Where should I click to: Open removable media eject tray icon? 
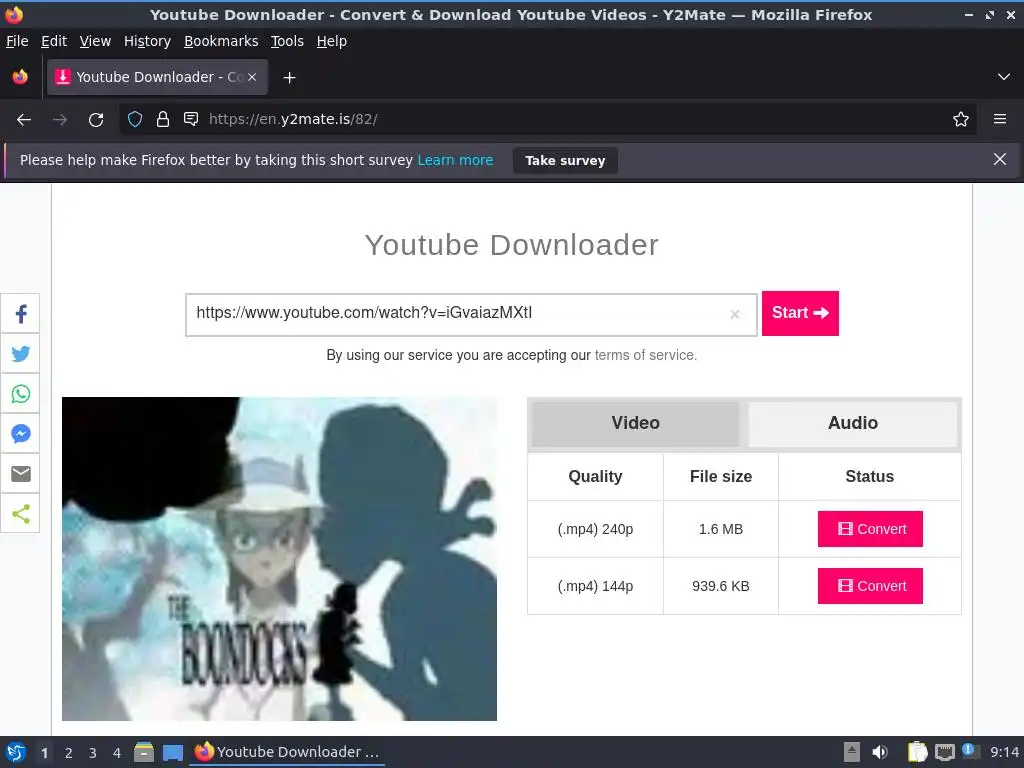pyautogui.click(x=852, y=752)
